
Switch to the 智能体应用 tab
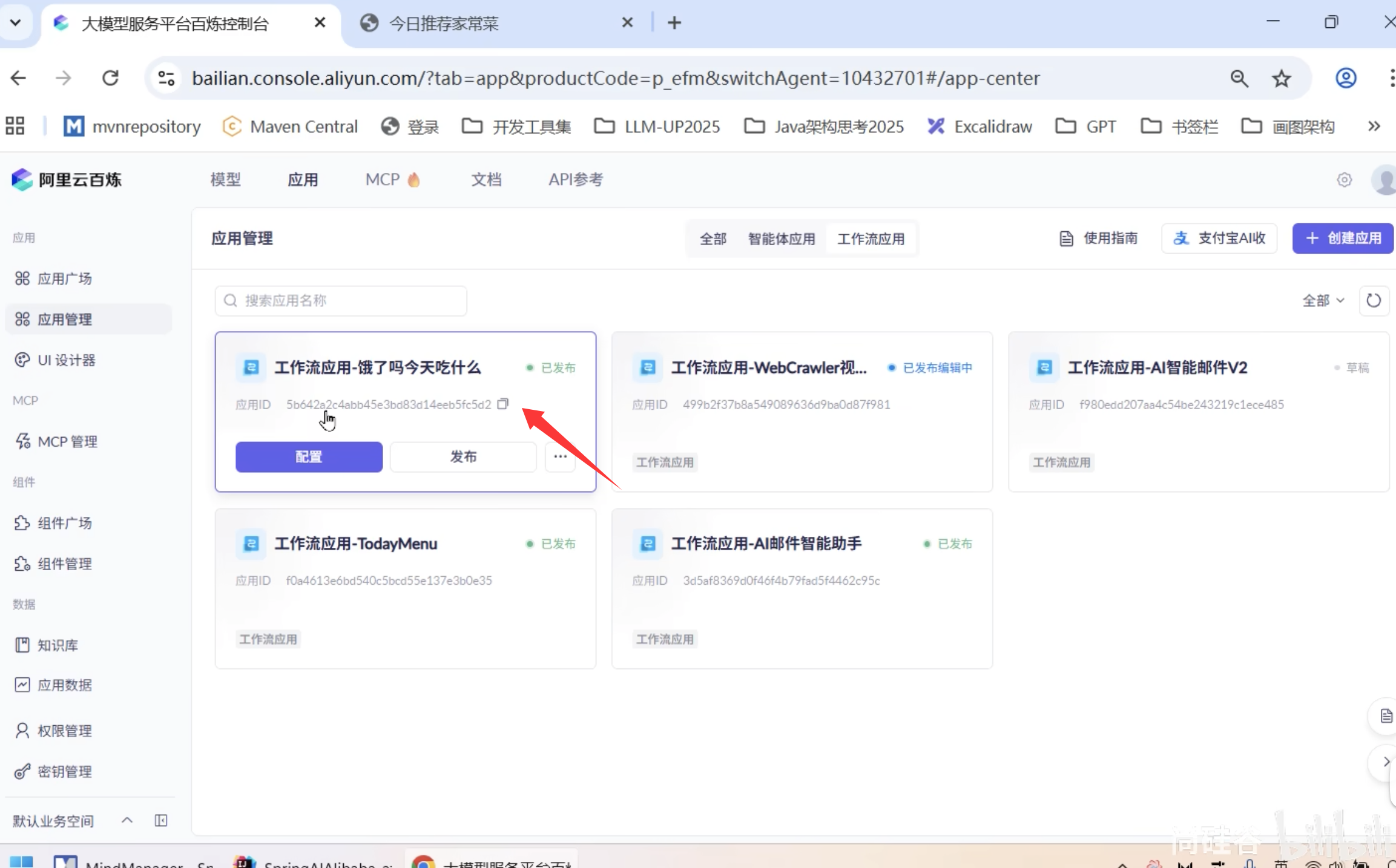[x=781, y=238]
